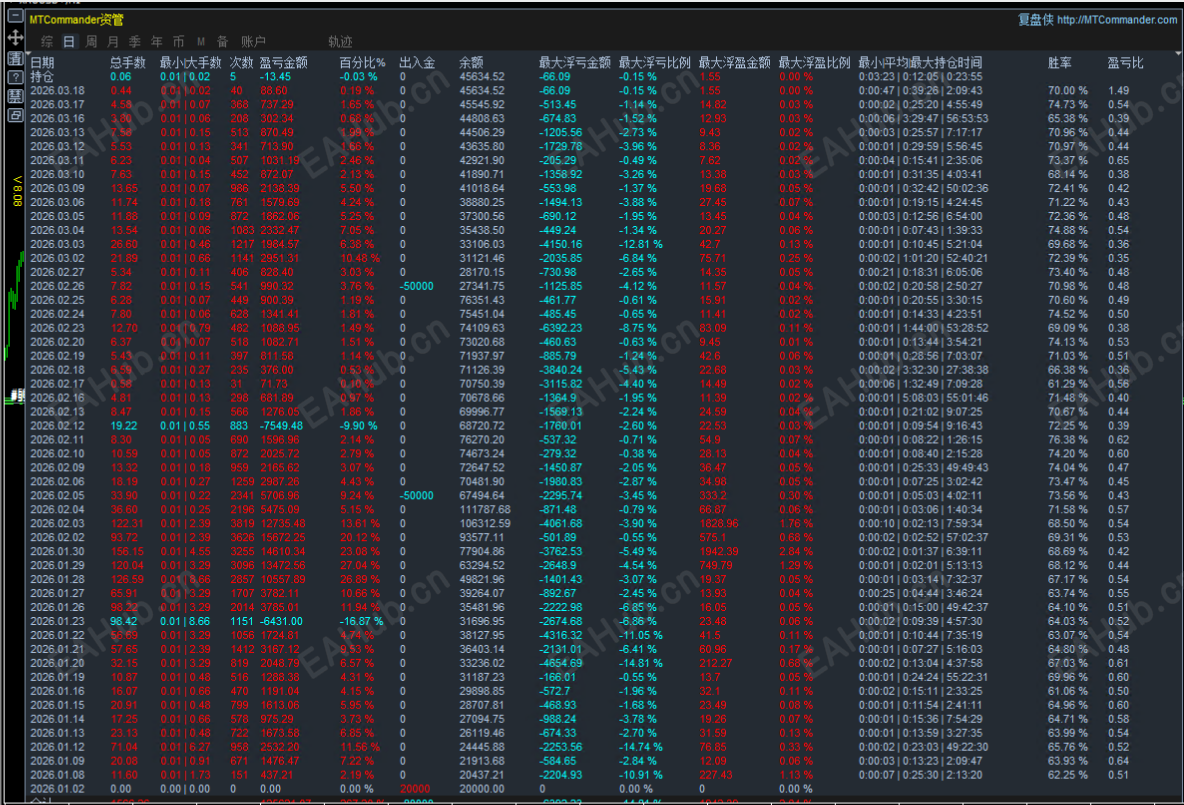1184x805 pixels.
Task: Switch to the 年 yearly tab
Action: point(157,42)
